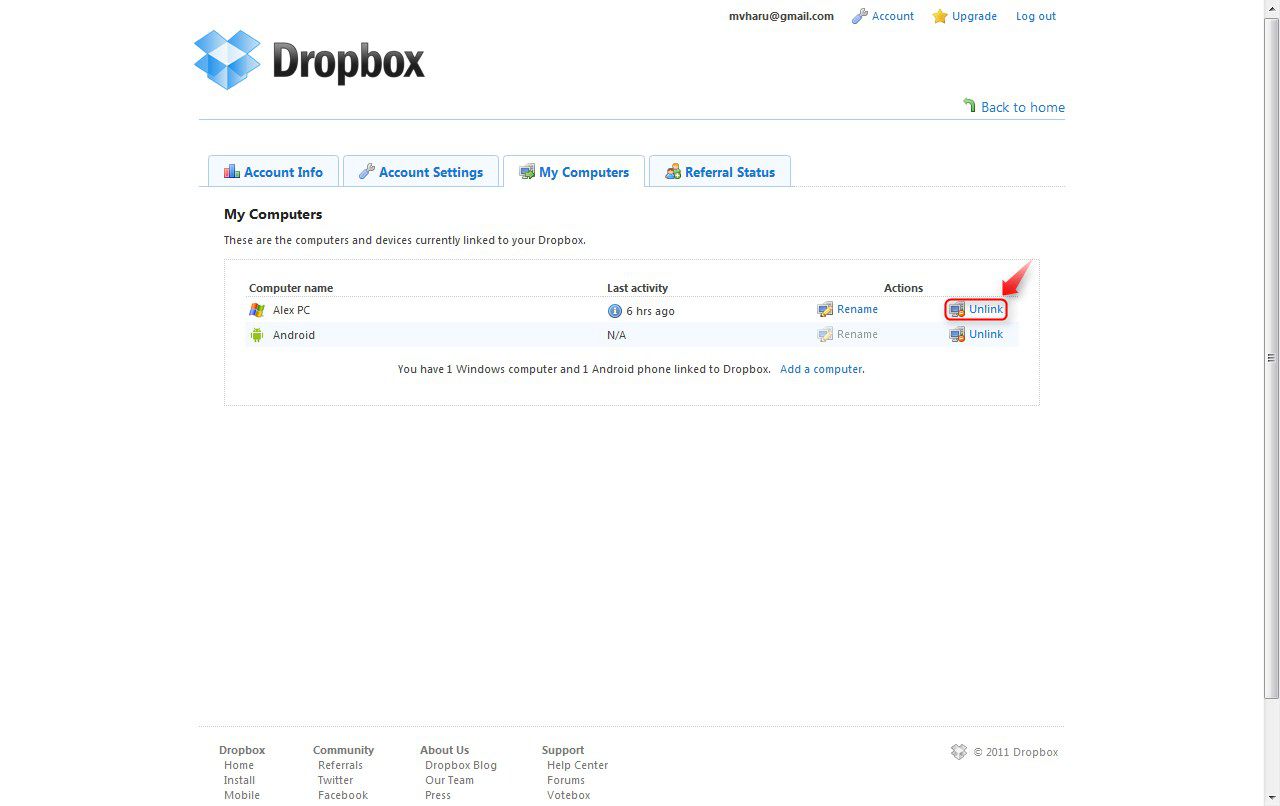Click the scrollbar up arrow
1280x806 pixels.
(x=1272, y=8)
